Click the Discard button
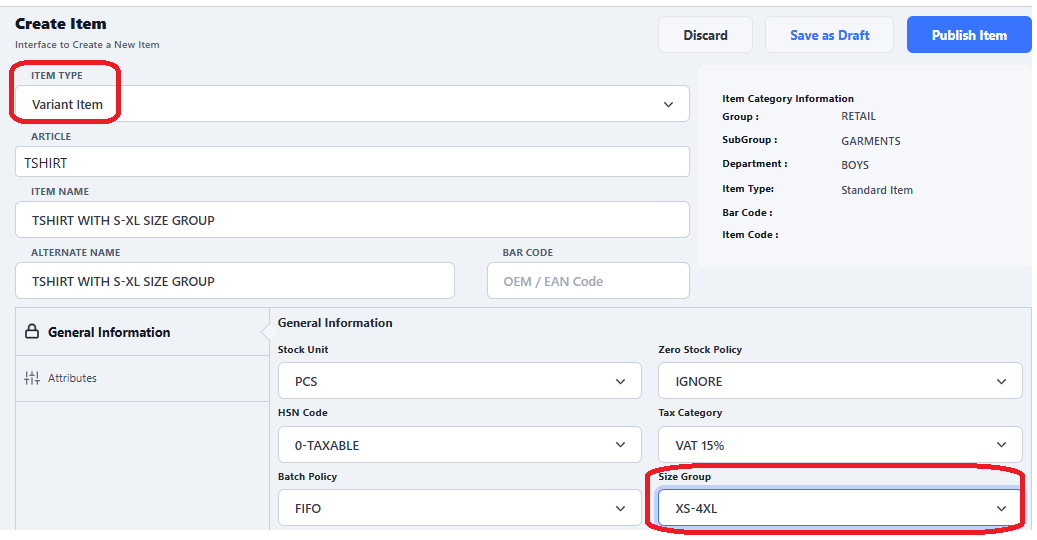 pos(705,35)
